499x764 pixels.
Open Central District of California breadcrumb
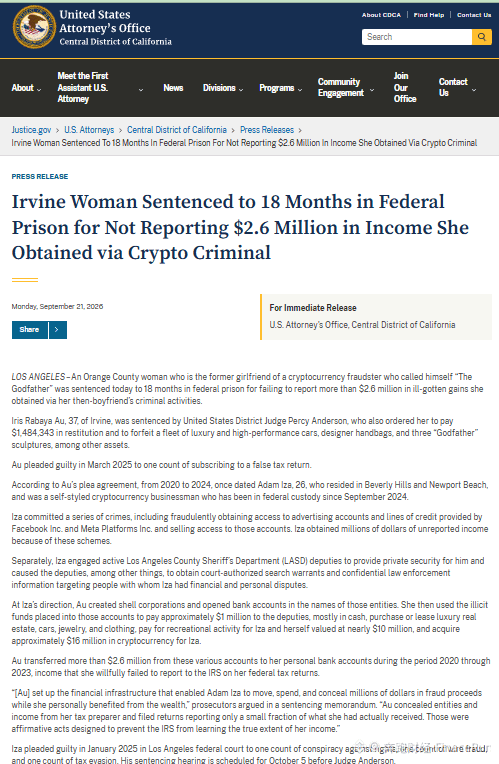tap(177, 130)
